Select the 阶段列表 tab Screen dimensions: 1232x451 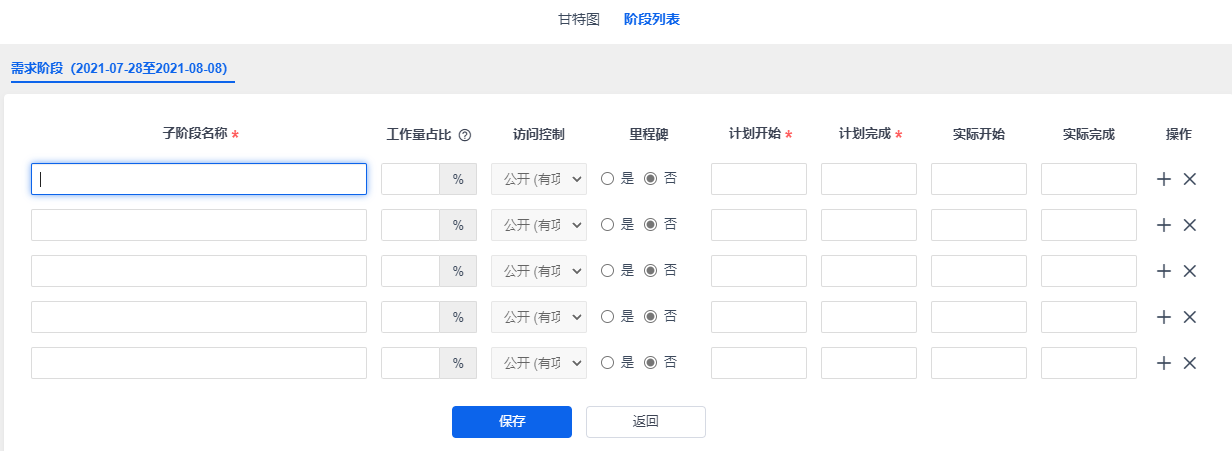click(651, 19)
